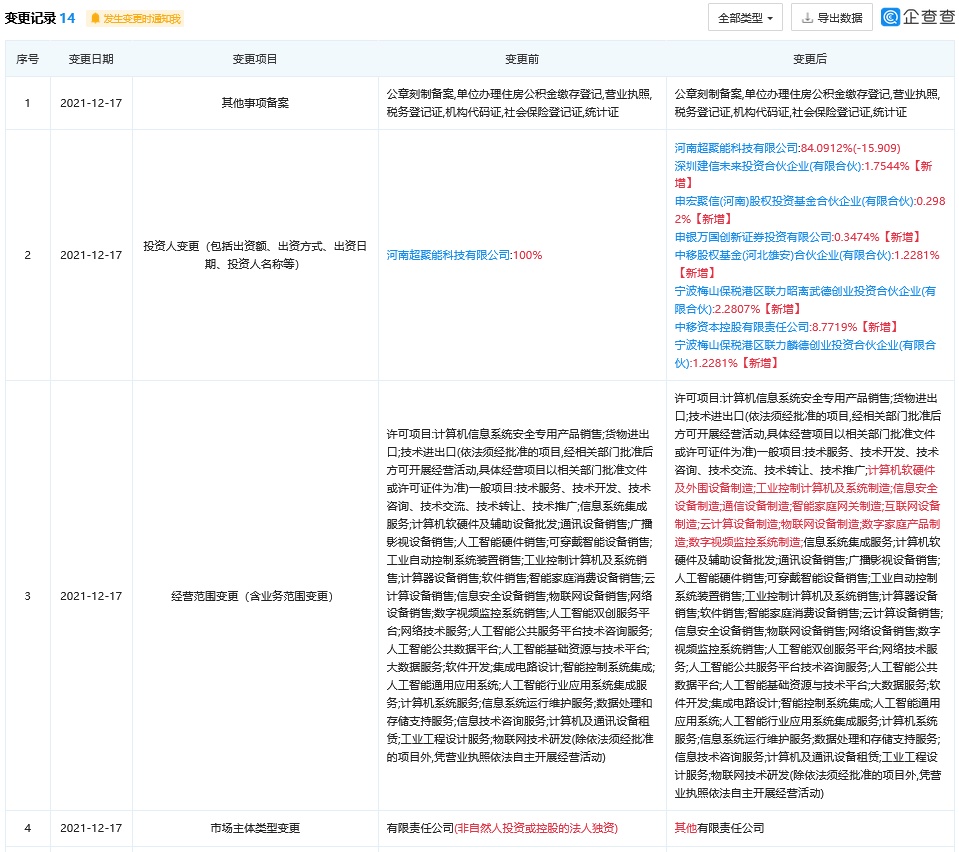This screenshot has width=959, height=852.
Task: Open 河南超聚能科技有限公司 link in 变更前 column
Action: [x=448, y=255]
